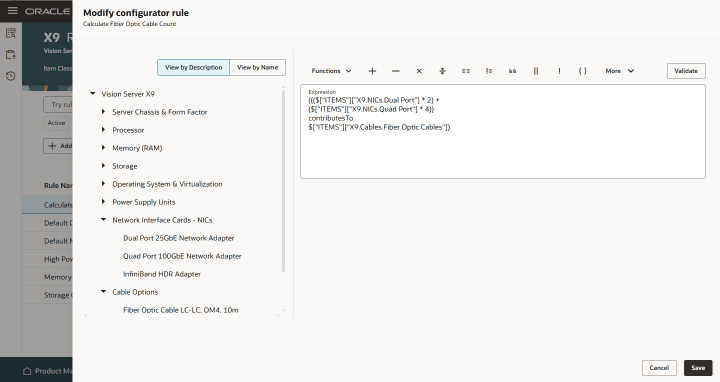Expand Operating System & Virtualization
Screen dimensions: 720x382
coord(103,184)
